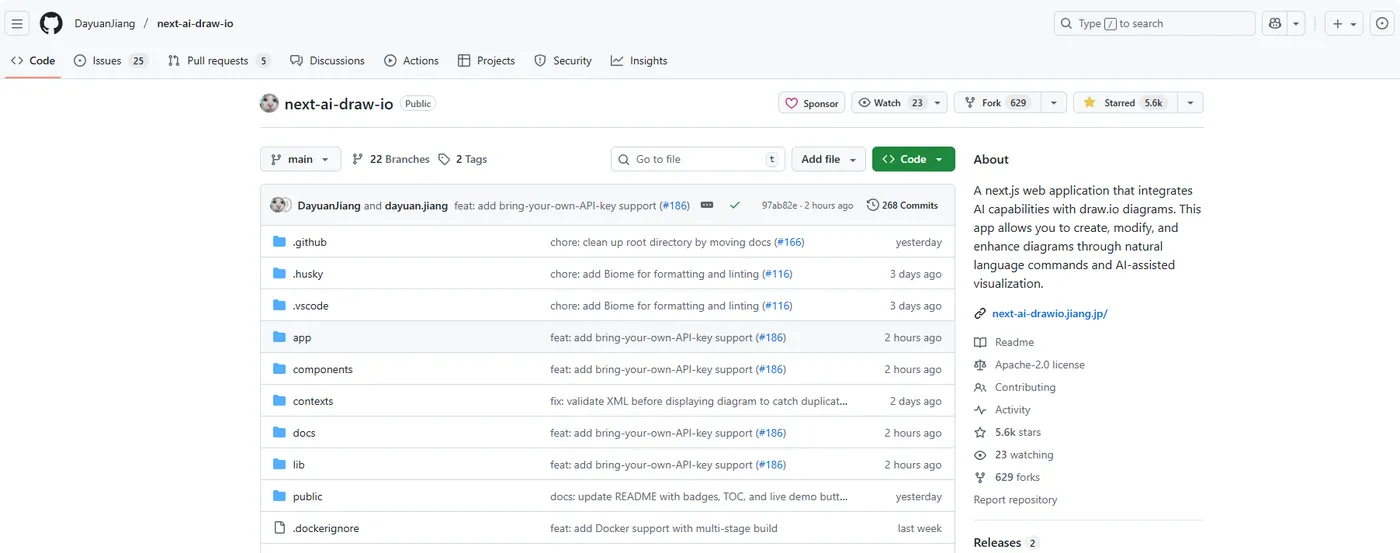
Task: Open the Projects tab
Action: pyautogui.click(x=486, y=61)
